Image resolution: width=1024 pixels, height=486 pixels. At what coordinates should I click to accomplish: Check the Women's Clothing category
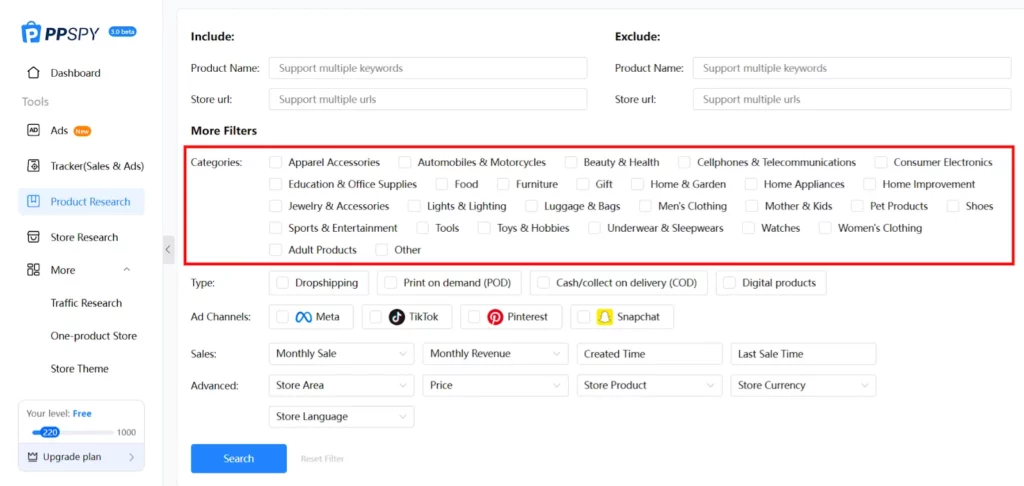[825, 228]
